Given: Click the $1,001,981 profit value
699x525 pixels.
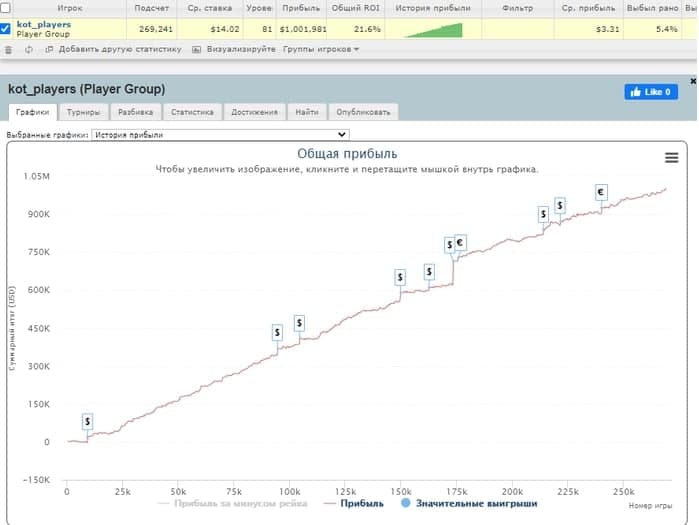Looking at the screenshot, I should [x=303, y=29].
